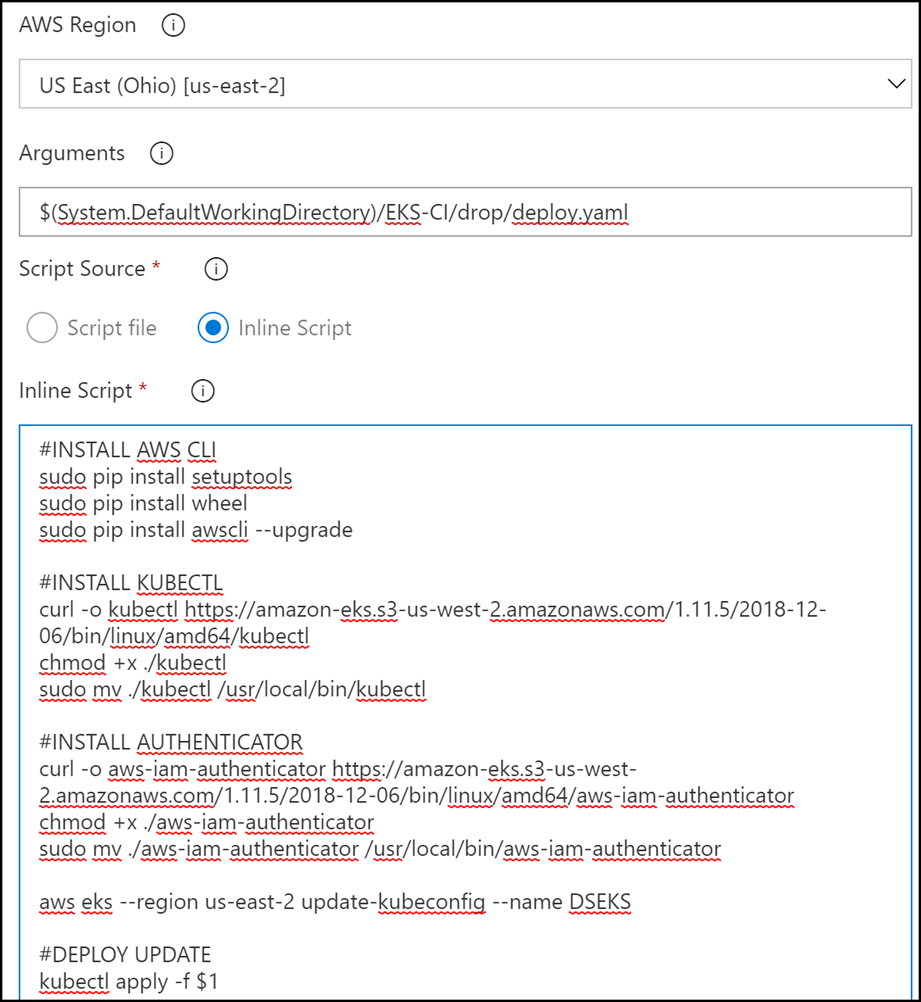Open the AWS Region info icon
This screenshot has width=921, height=1002.
click(x=173, y=26)
